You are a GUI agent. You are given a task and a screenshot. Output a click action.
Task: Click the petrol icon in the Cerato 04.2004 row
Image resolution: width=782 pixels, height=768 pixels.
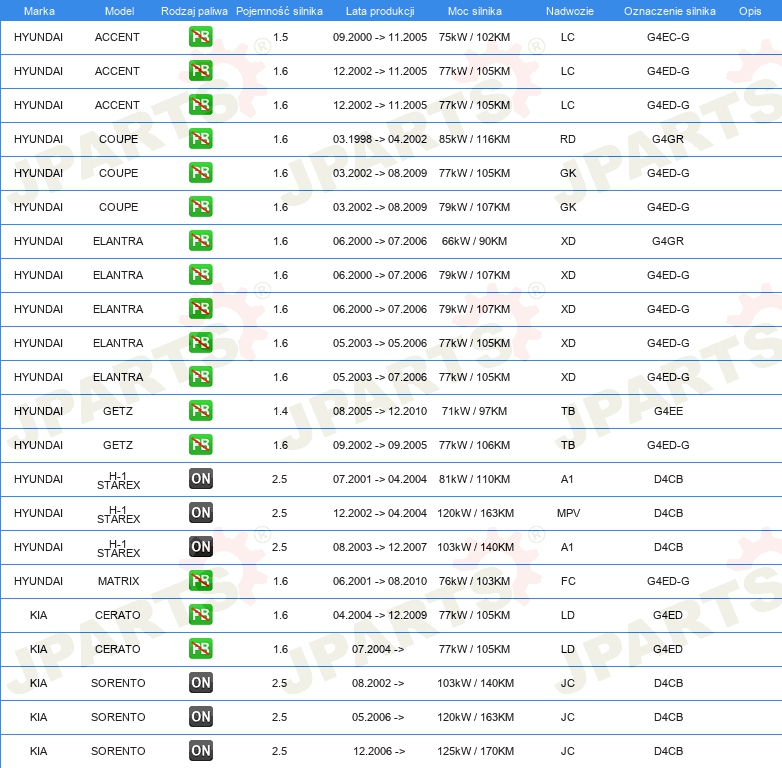coord(200,615)
